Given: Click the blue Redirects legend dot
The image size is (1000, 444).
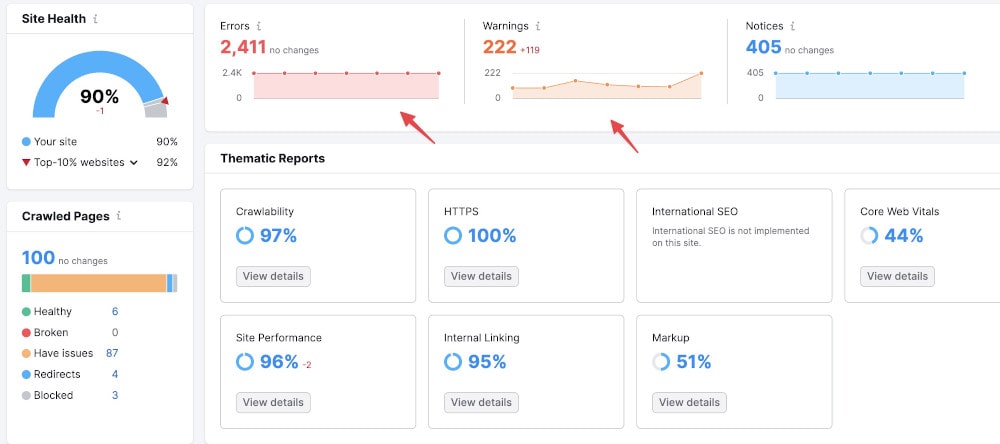Looking at the screenshot, I should click(x=26, y=374).
